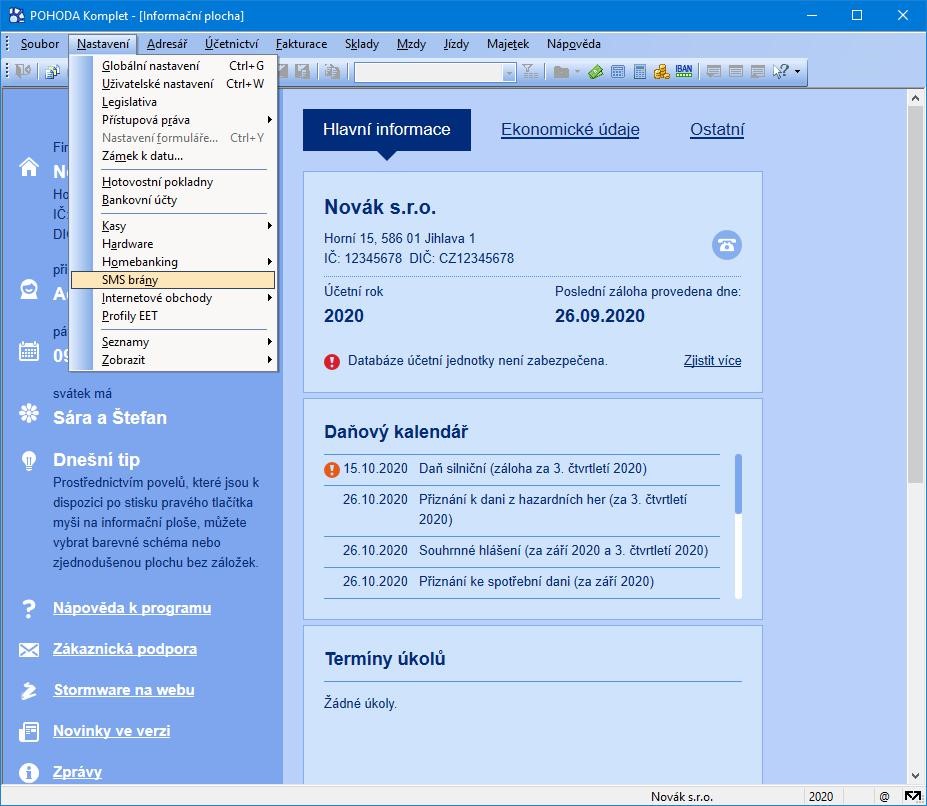Select Globální nastavení from the menu
Screen dimensions: 927x806
pyautogui.click(x=173, y=66)
